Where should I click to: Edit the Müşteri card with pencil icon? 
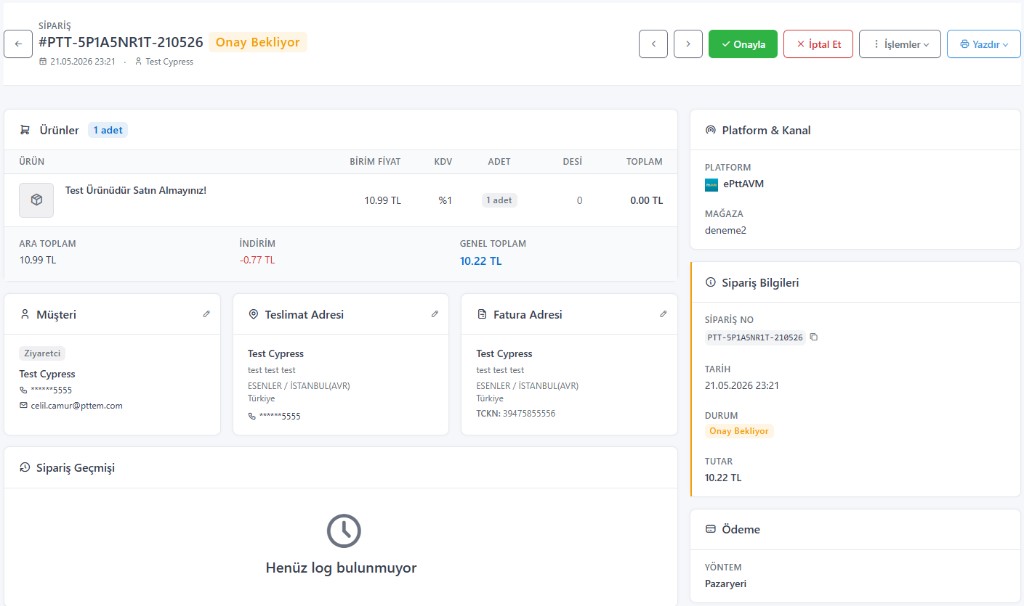coord(206,314)
